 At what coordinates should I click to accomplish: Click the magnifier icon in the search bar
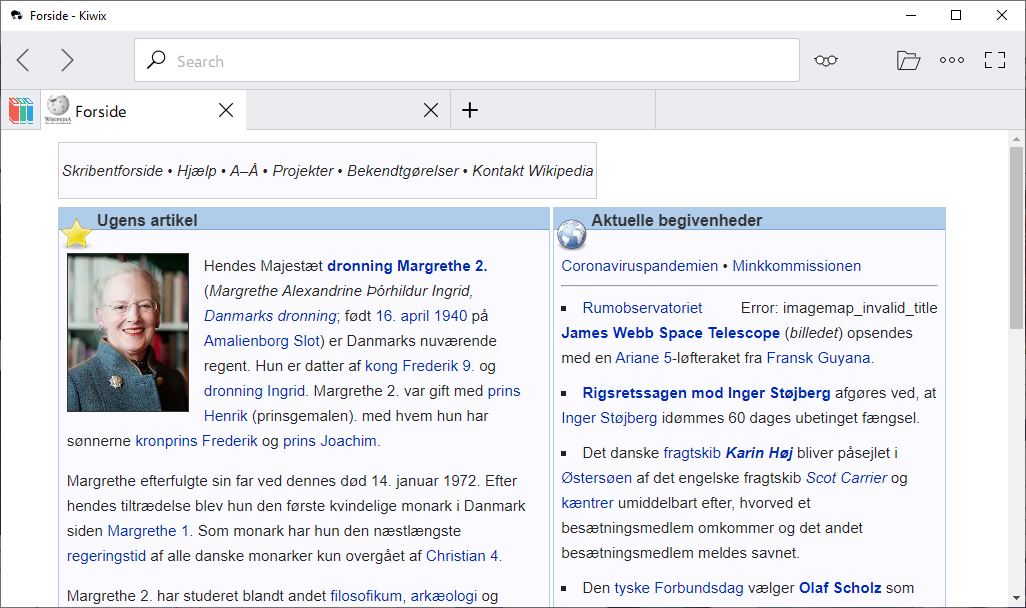pyautogui.click(x=156, y=60)
